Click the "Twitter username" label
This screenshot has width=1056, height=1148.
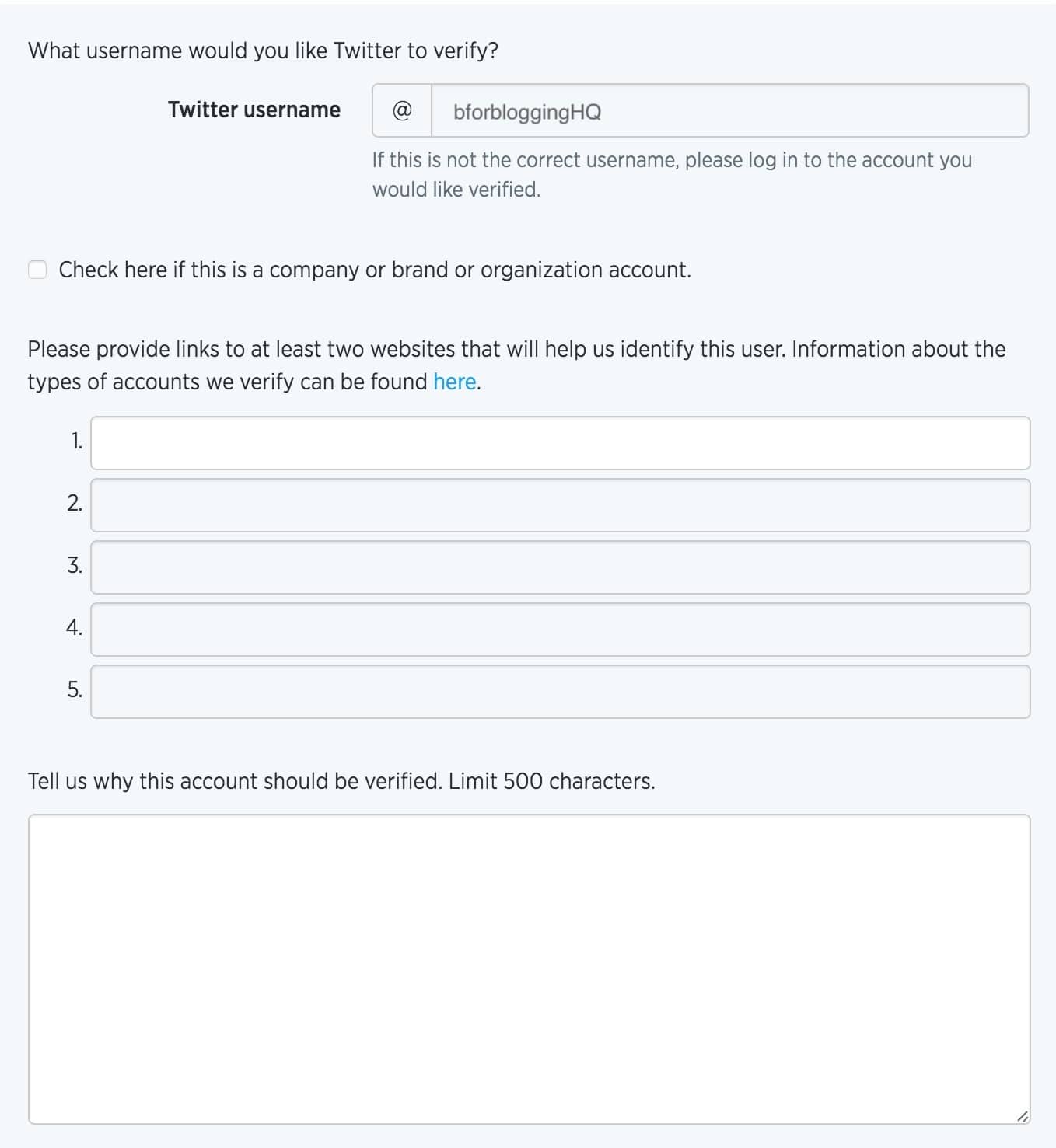pos(254,110)
